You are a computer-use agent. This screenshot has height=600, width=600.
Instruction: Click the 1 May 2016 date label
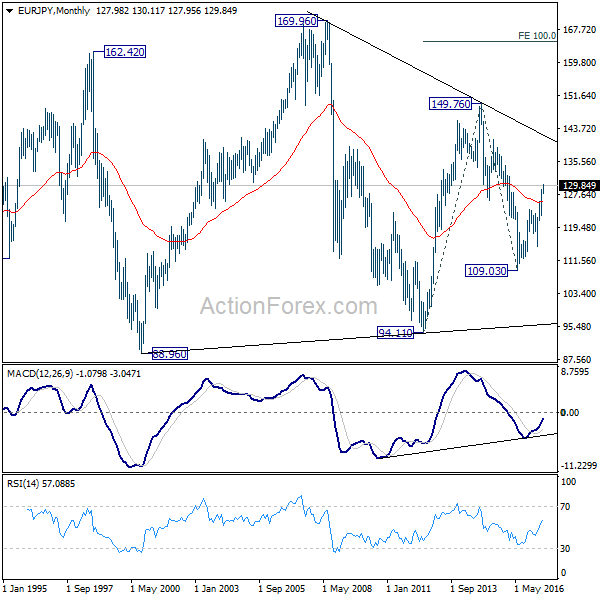tap(539, 589)
